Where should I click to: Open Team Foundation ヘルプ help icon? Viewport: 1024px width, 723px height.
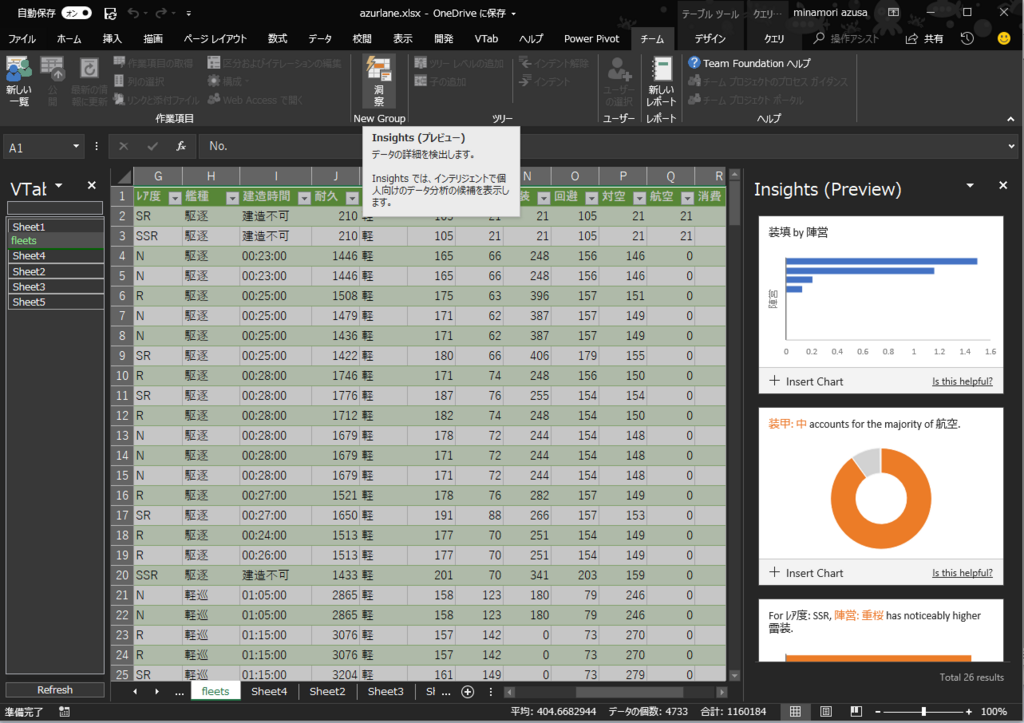[x=694, y=63]
